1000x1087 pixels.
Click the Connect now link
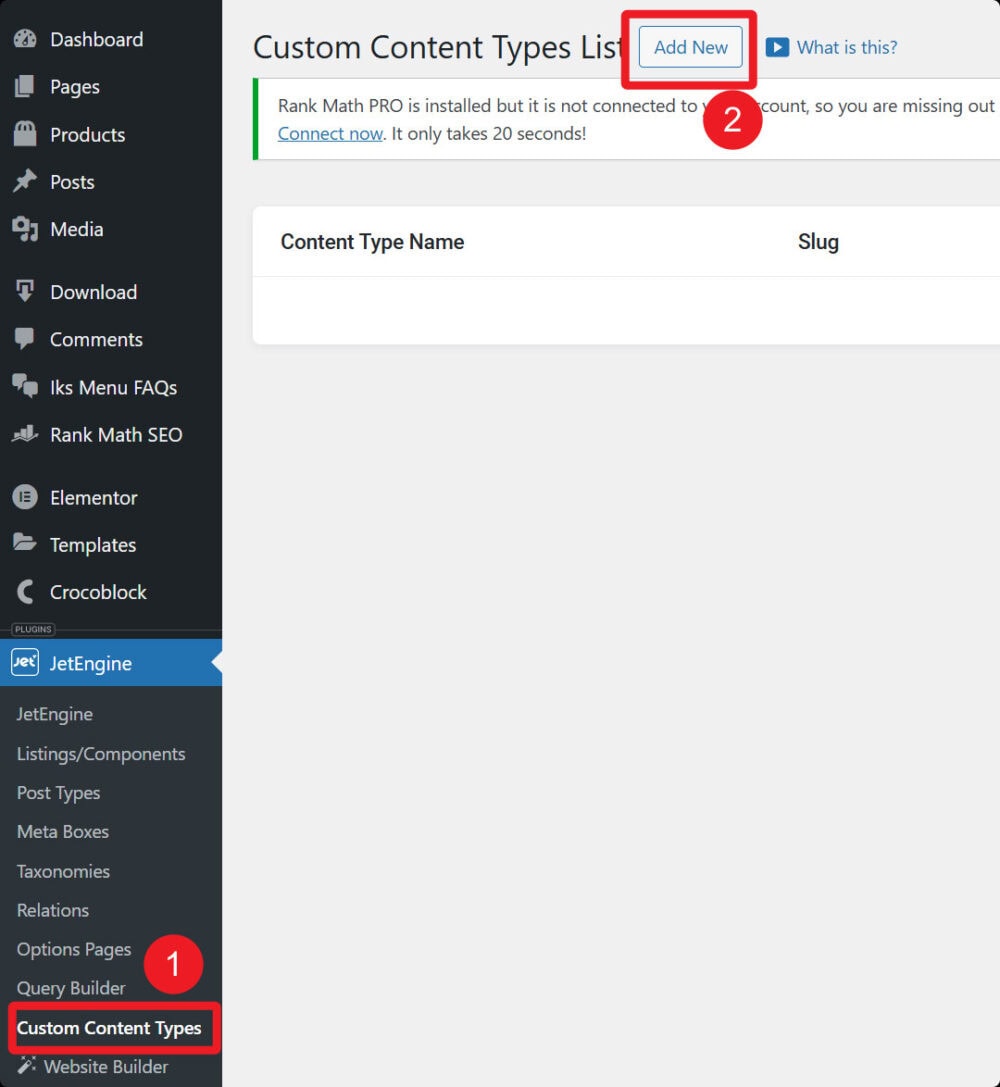330,133
